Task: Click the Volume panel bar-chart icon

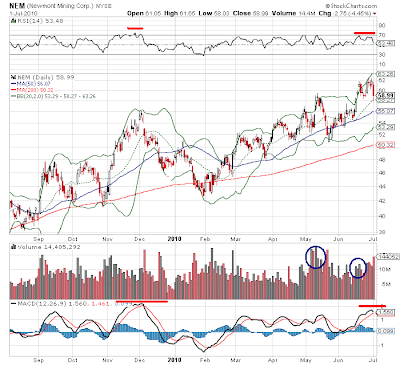Action: (x=13, y=247)
